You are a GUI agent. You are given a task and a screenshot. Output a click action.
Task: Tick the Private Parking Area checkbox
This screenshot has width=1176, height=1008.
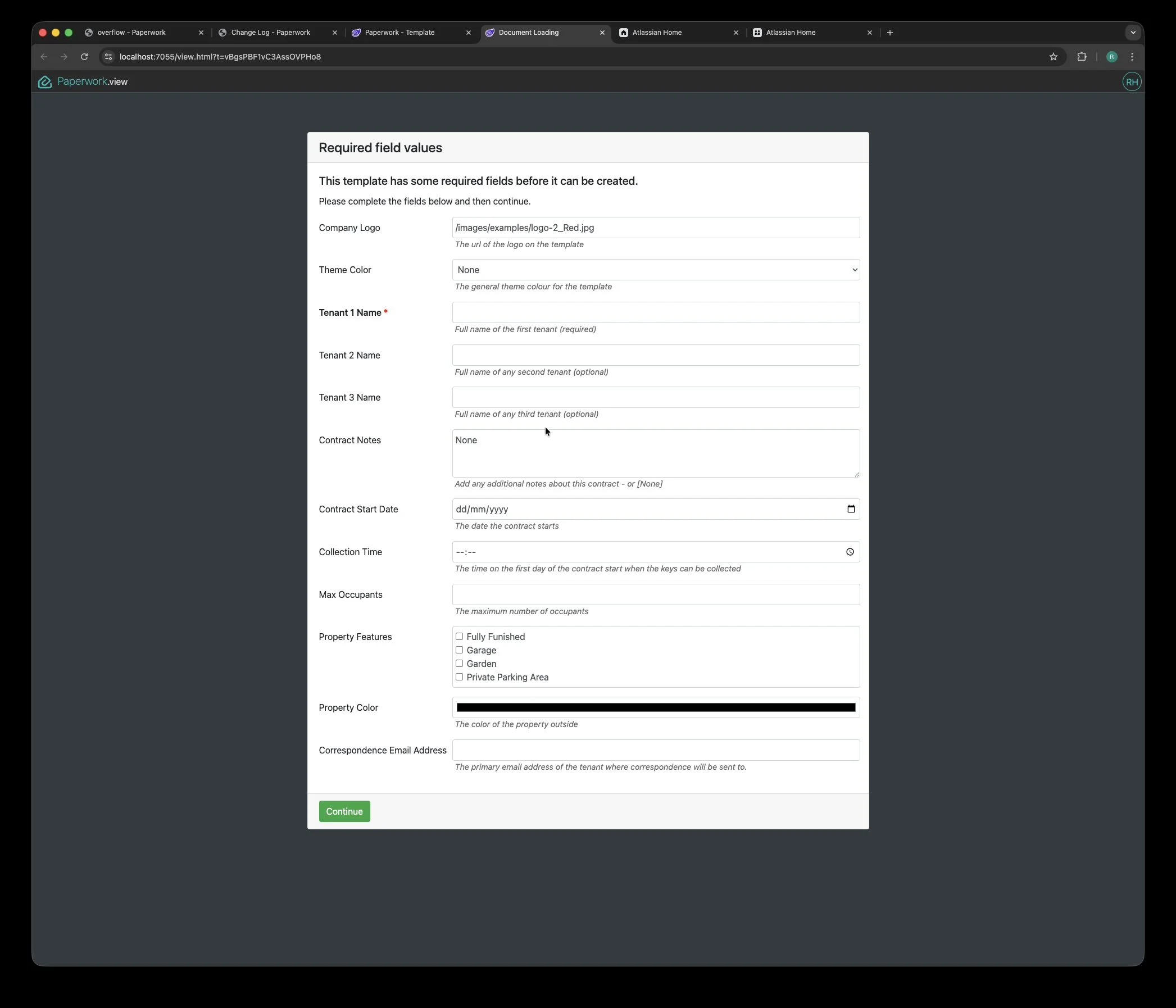[x=459, y=677]
